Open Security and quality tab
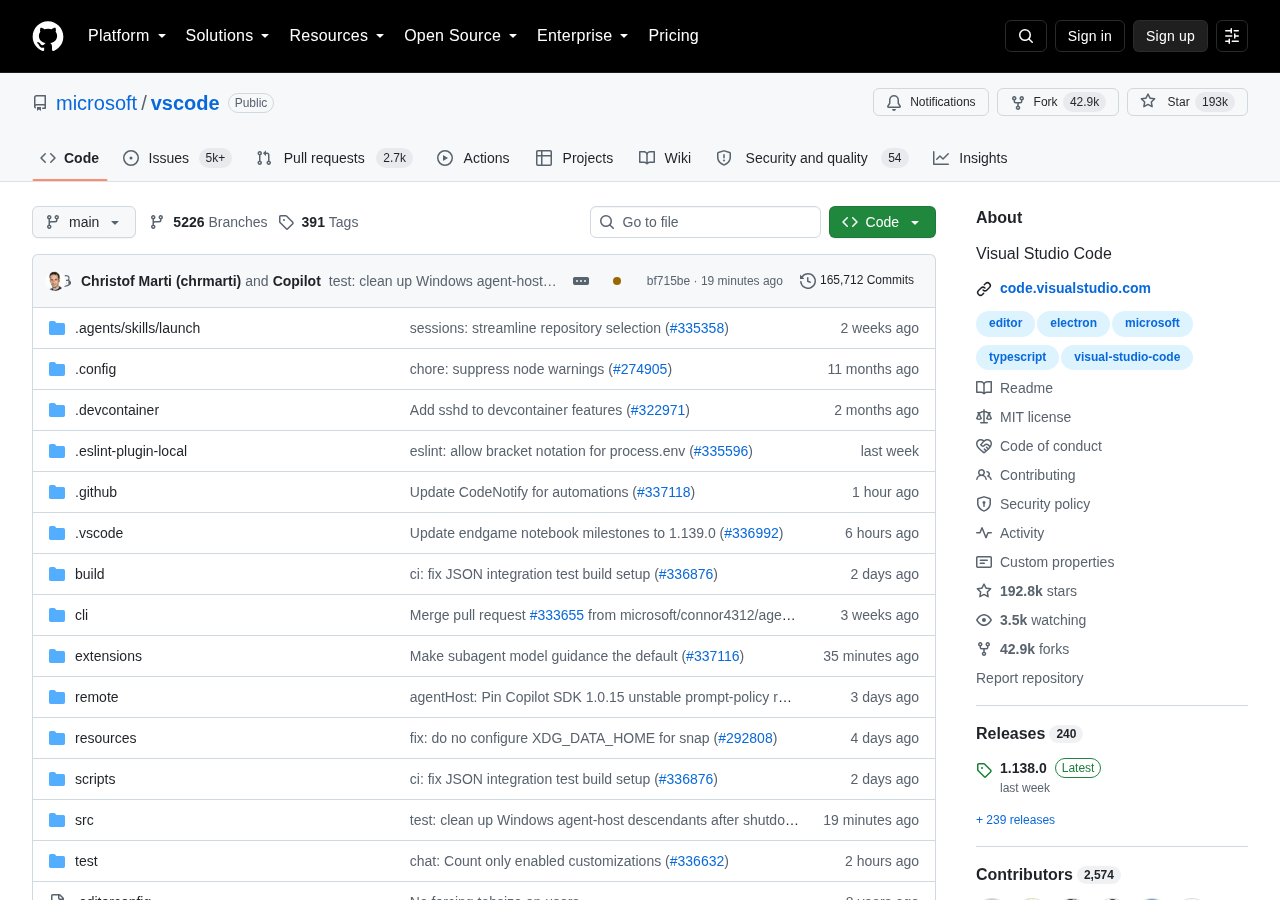The height and width of the screenshot is (900, 1280). point(812,158)
